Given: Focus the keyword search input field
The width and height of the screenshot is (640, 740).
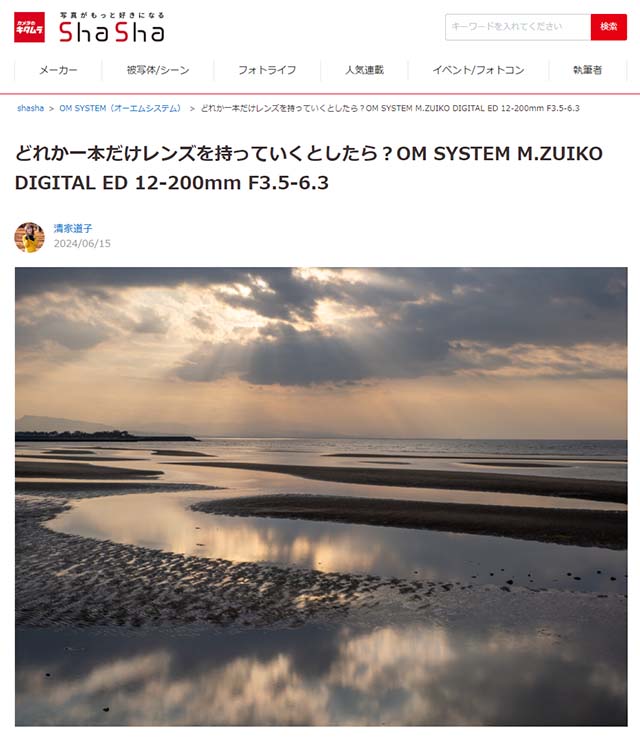Looking at the screenshot, I should coord(518,27).
